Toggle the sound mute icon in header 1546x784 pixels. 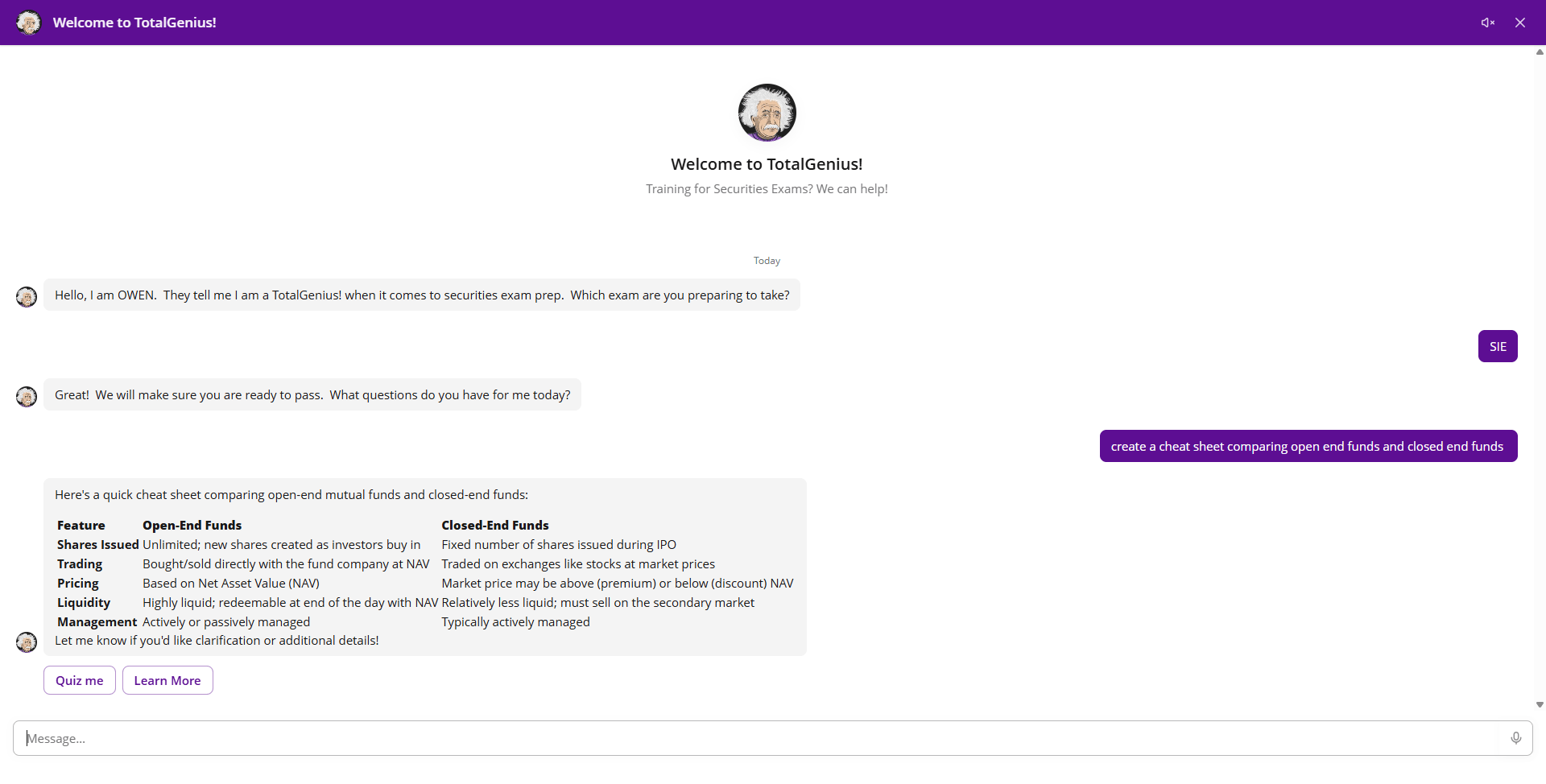point(1487,23)
